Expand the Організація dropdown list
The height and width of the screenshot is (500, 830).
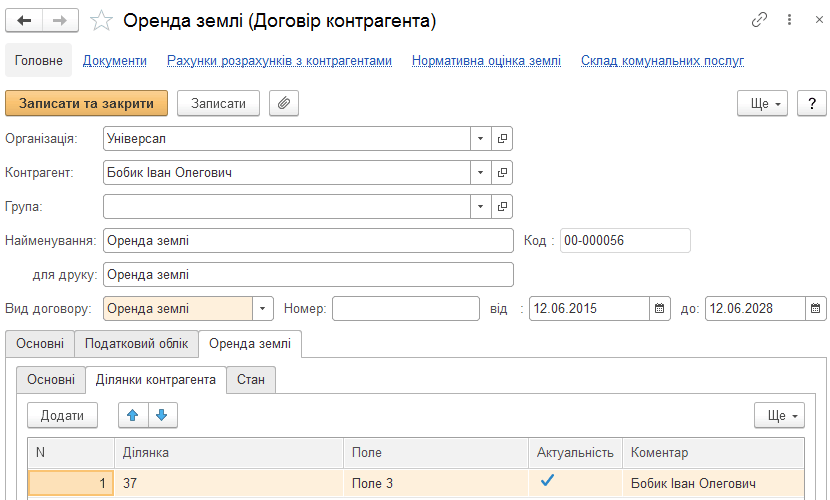(x=481, y=139)
